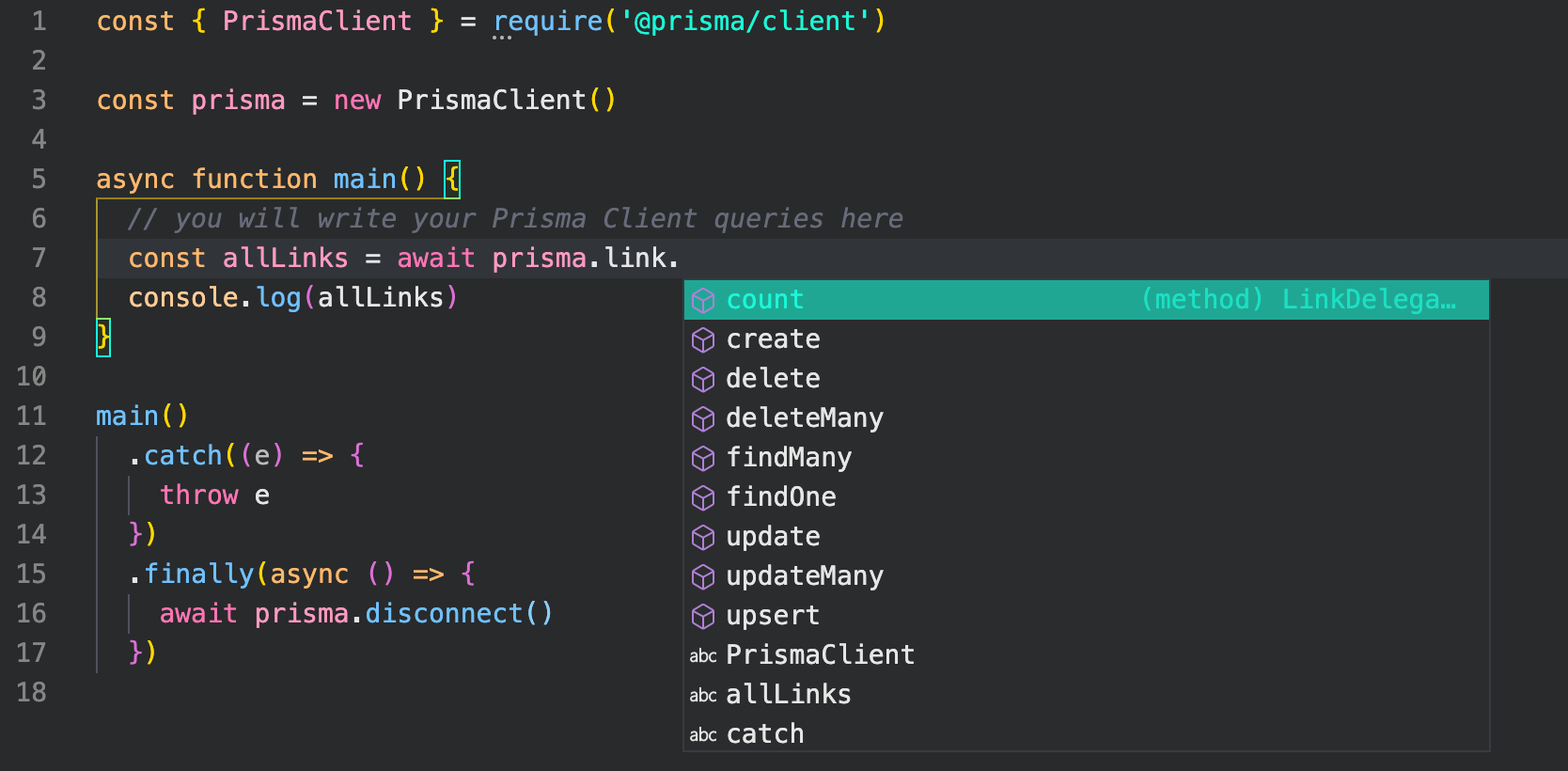The height and width of the screenshot is (771, 1568).
Task: Click the cube icon beside delete
Action: pyautogui.click(x=703, y=379)
